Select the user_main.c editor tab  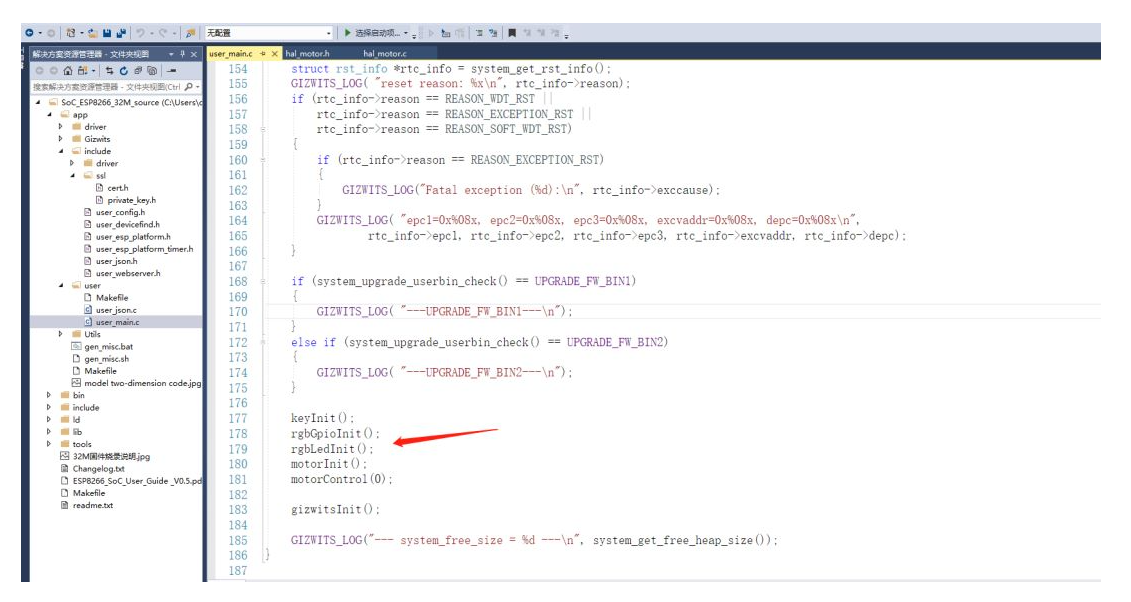pyautogui.click(x=231, y=54)
